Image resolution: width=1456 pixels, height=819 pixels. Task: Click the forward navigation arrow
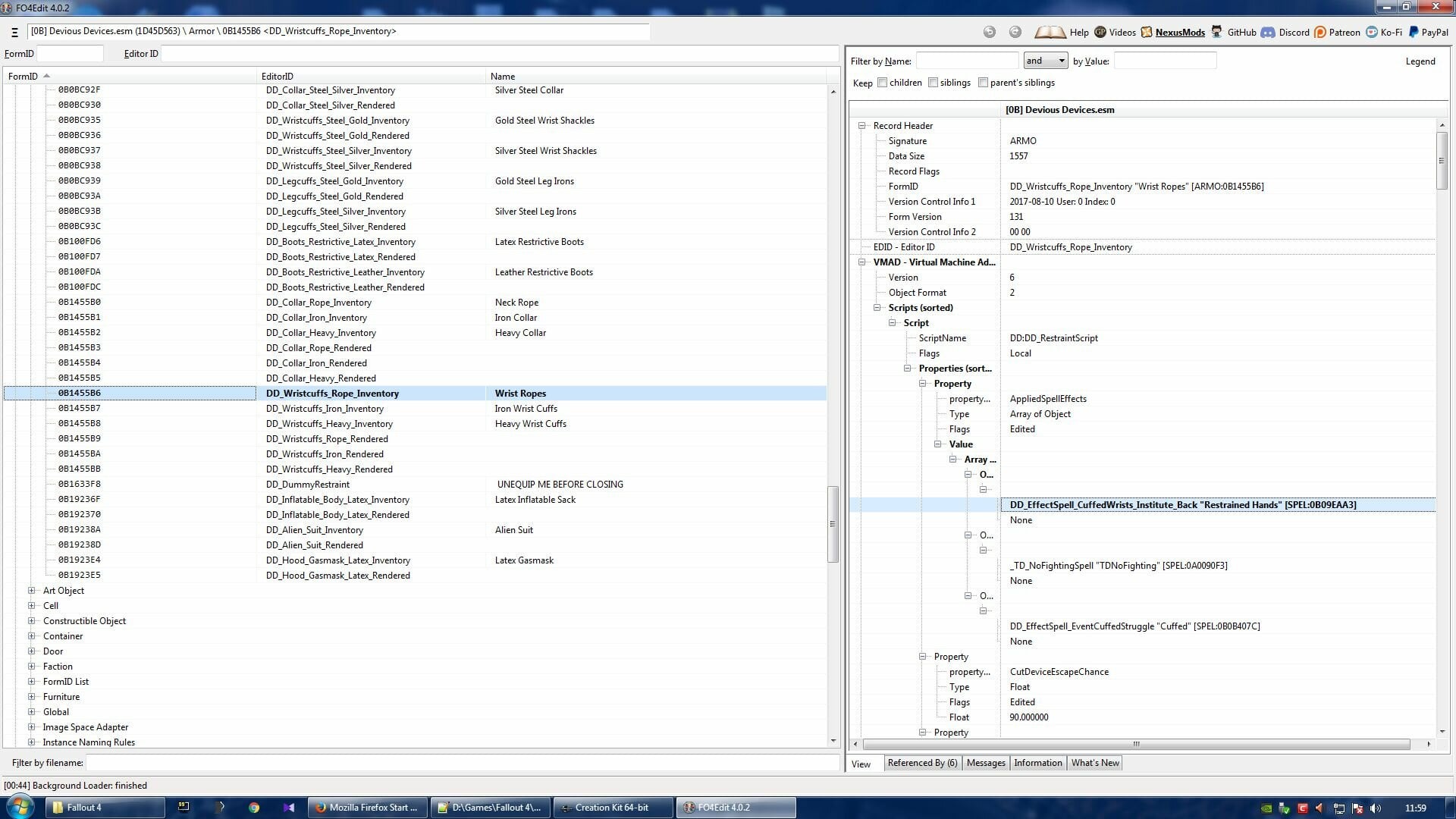1015,32
